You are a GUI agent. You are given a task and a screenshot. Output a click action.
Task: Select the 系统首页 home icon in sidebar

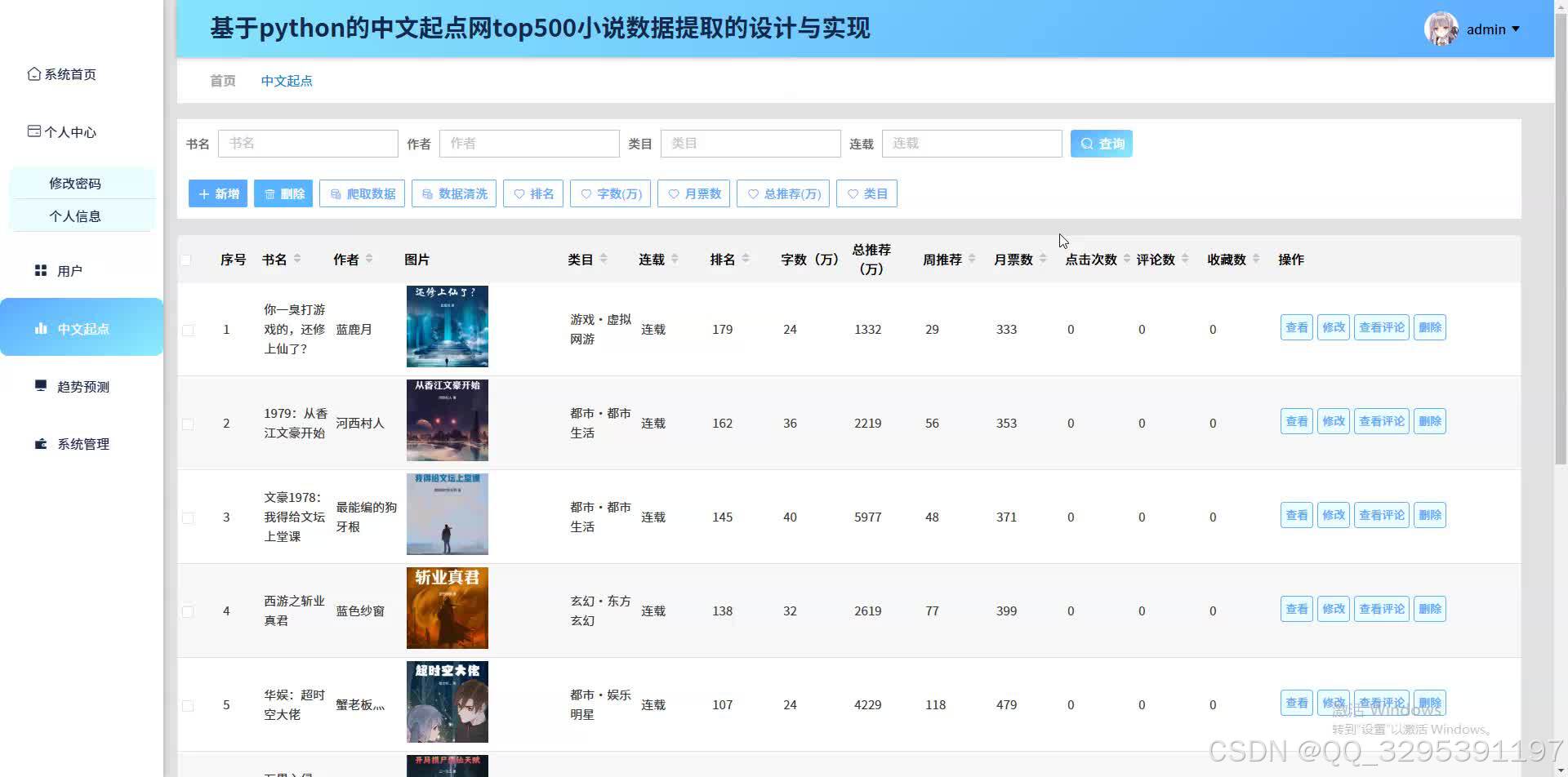33,73
